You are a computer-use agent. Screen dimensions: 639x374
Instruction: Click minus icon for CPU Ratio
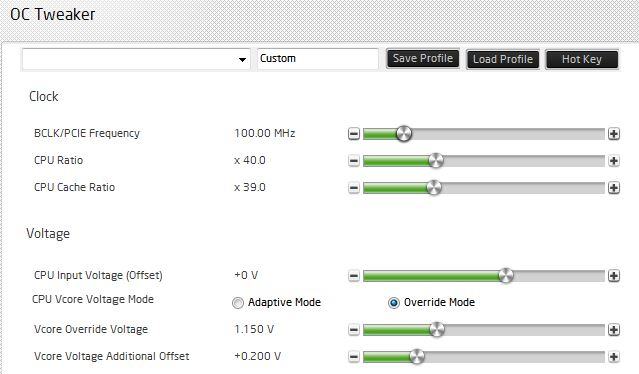[354, 161]
